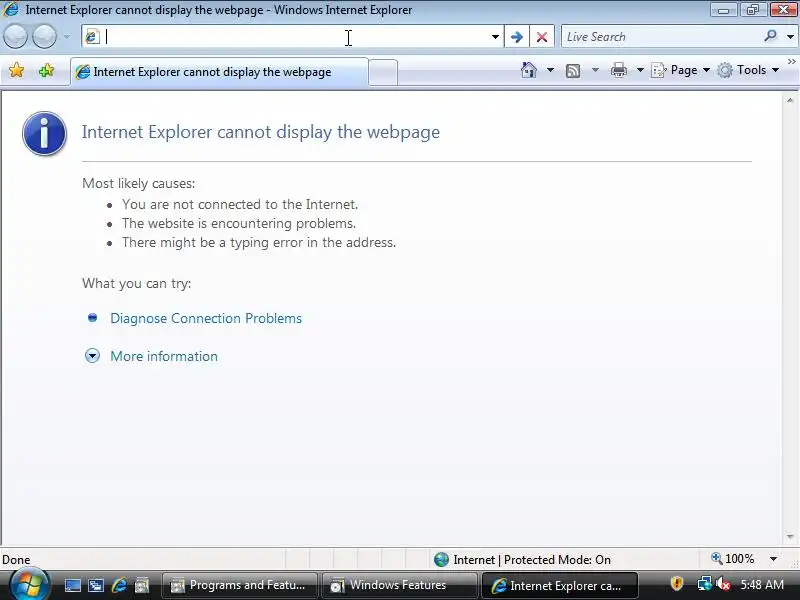This screenshot has height=600, width=800.
Task: Open the search provider dropdown arrow
Action: [x=790, y=37]
